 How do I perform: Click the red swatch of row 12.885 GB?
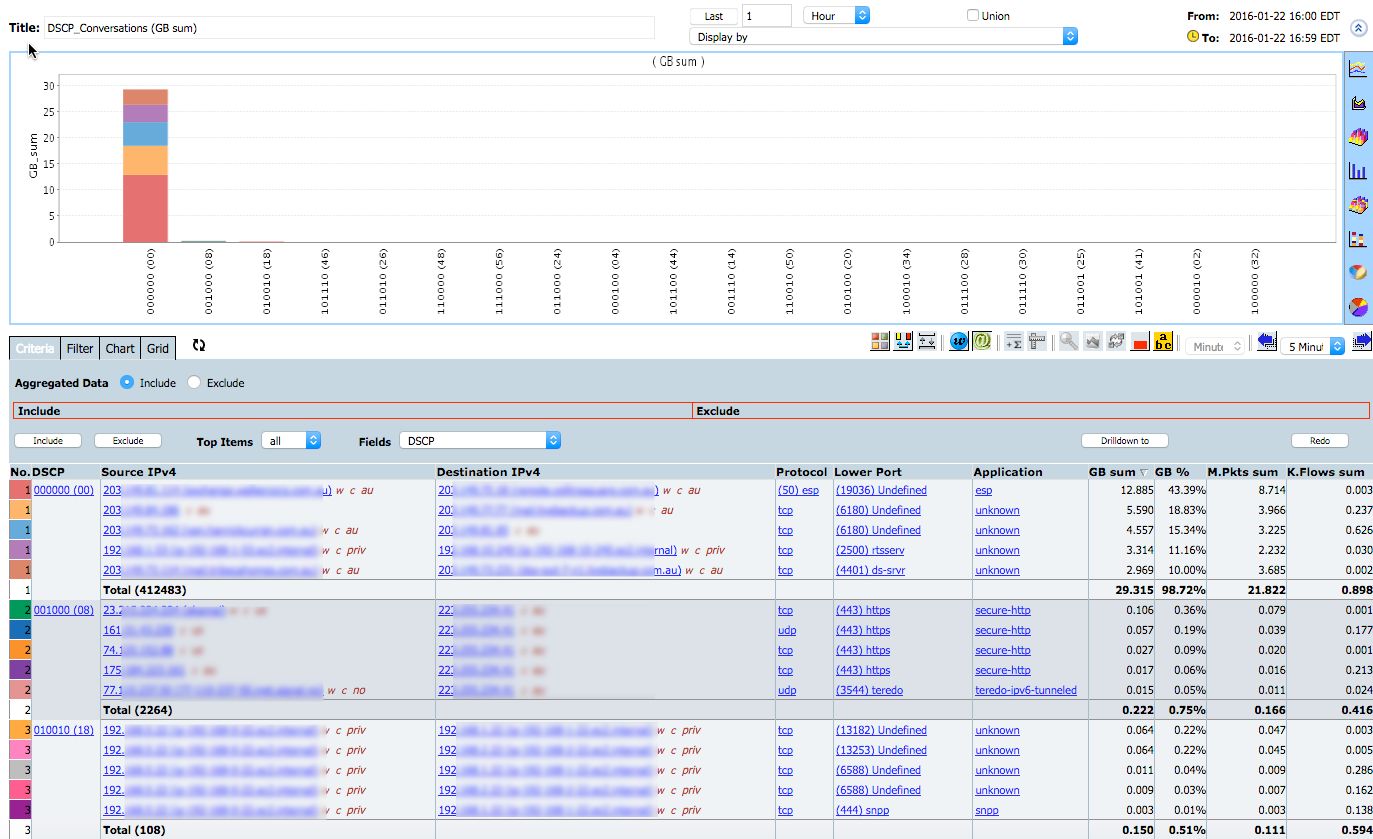click(20, 490)
